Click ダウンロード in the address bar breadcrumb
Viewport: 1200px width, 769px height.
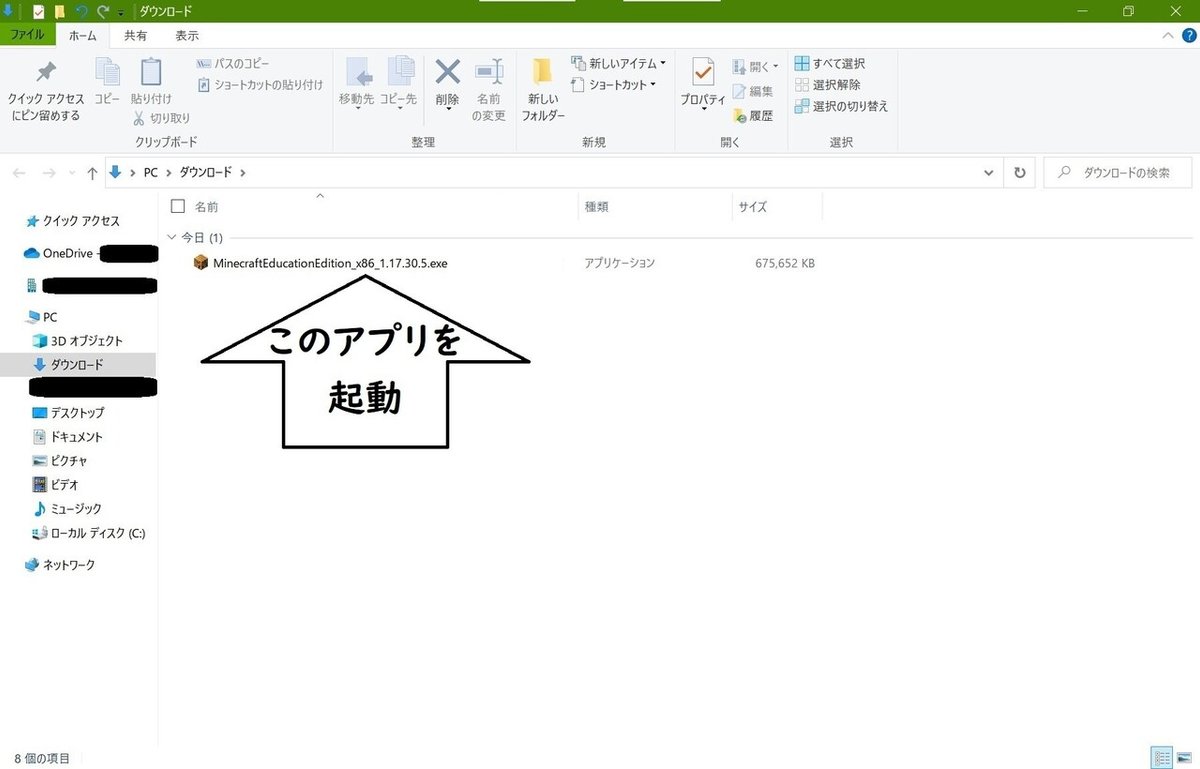pos(205,173)
